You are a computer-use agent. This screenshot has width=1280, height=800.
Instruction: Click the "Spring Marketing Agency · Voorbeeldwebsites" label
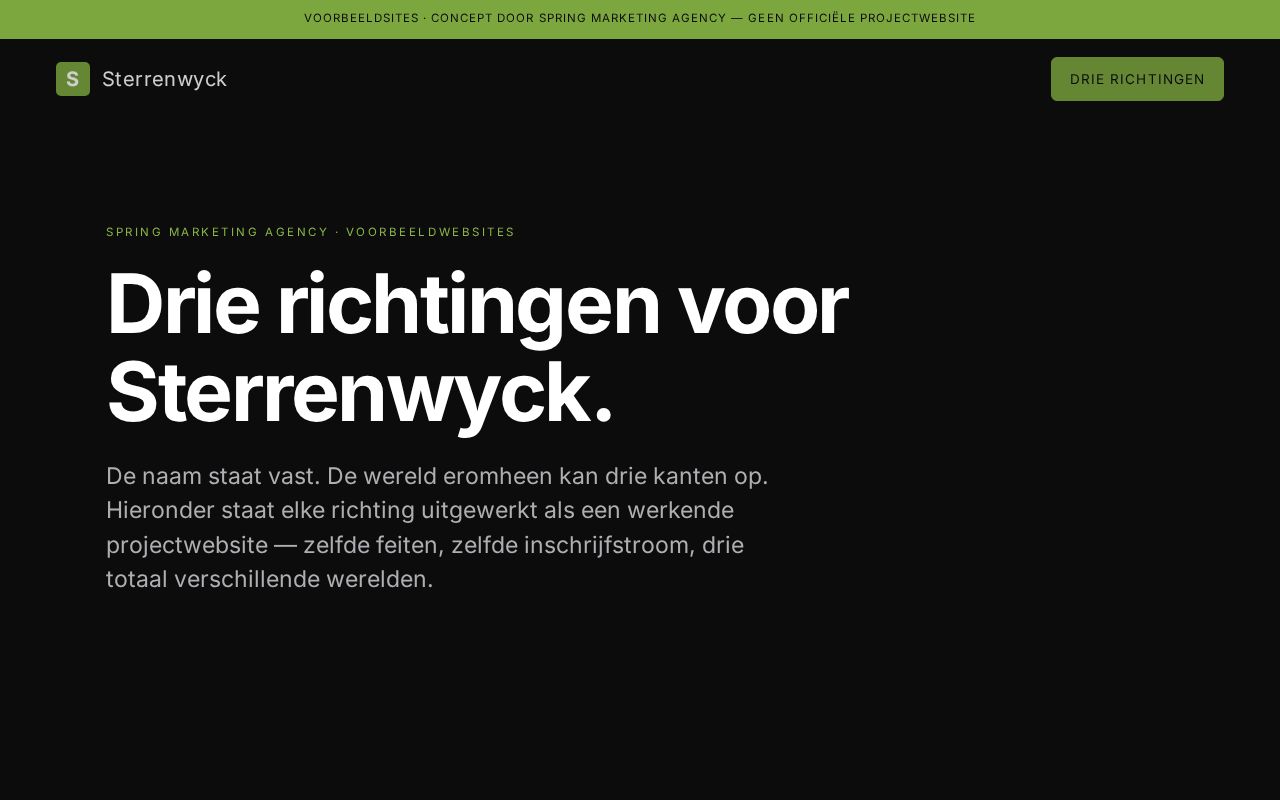(x=311, y=232)
